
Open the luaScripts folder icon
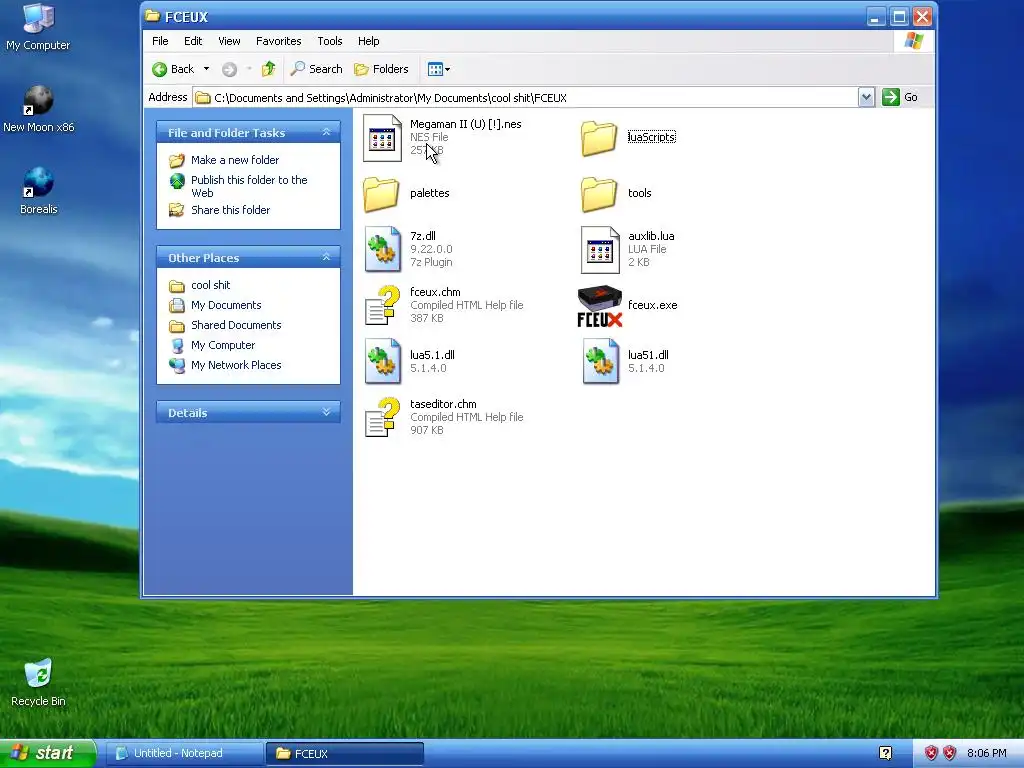click(599, 138)
